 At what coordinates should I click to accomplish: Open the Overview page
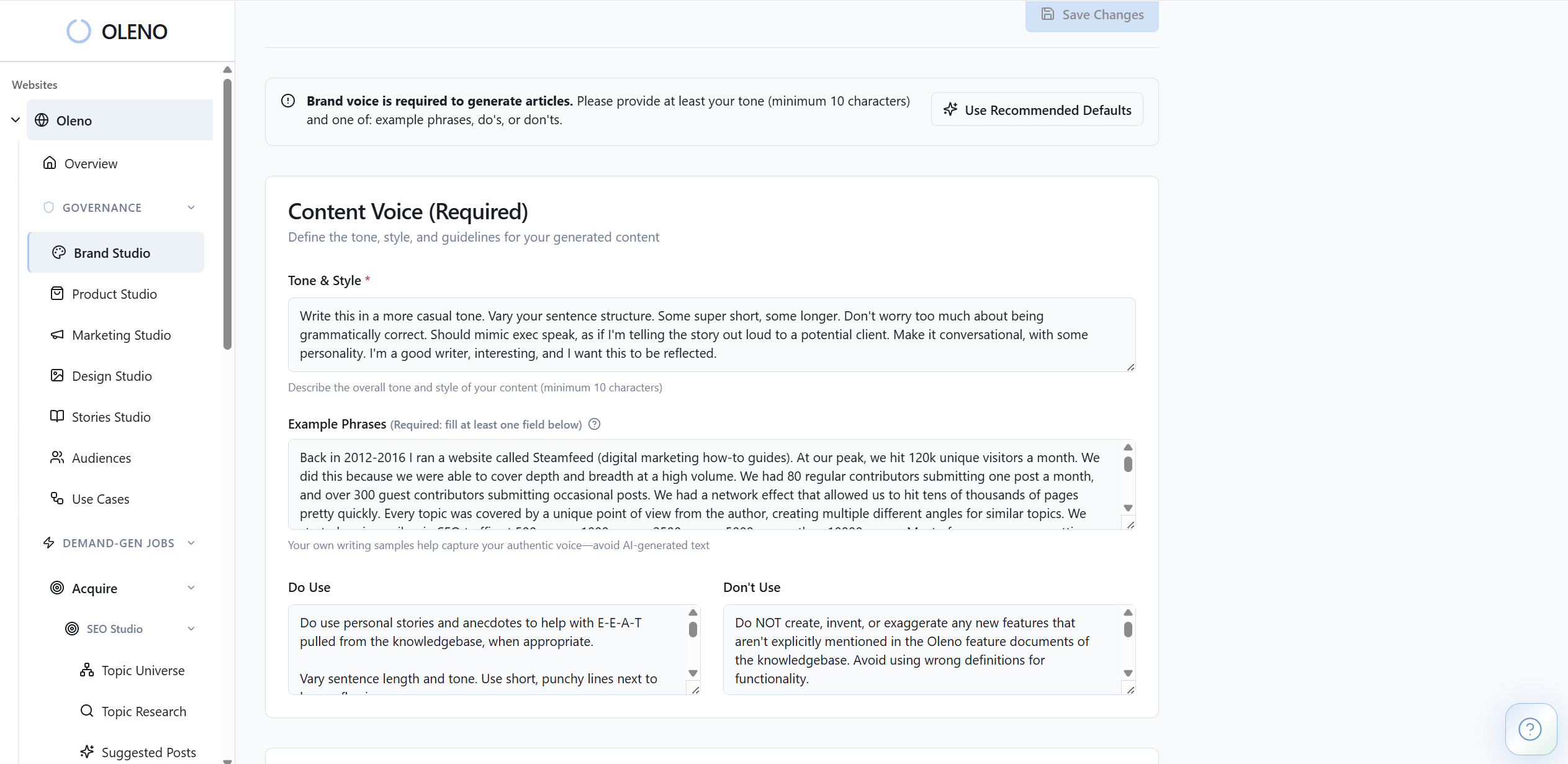(x=91, y=163)
